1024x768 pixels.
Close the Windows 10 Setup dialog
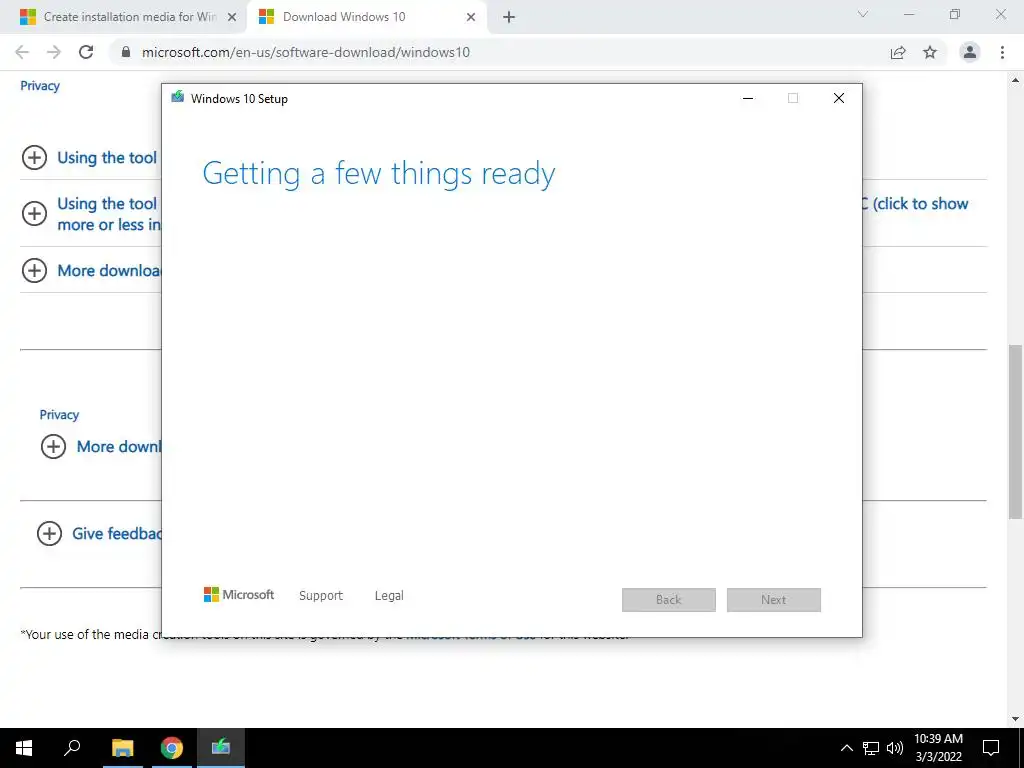(839, 98)
